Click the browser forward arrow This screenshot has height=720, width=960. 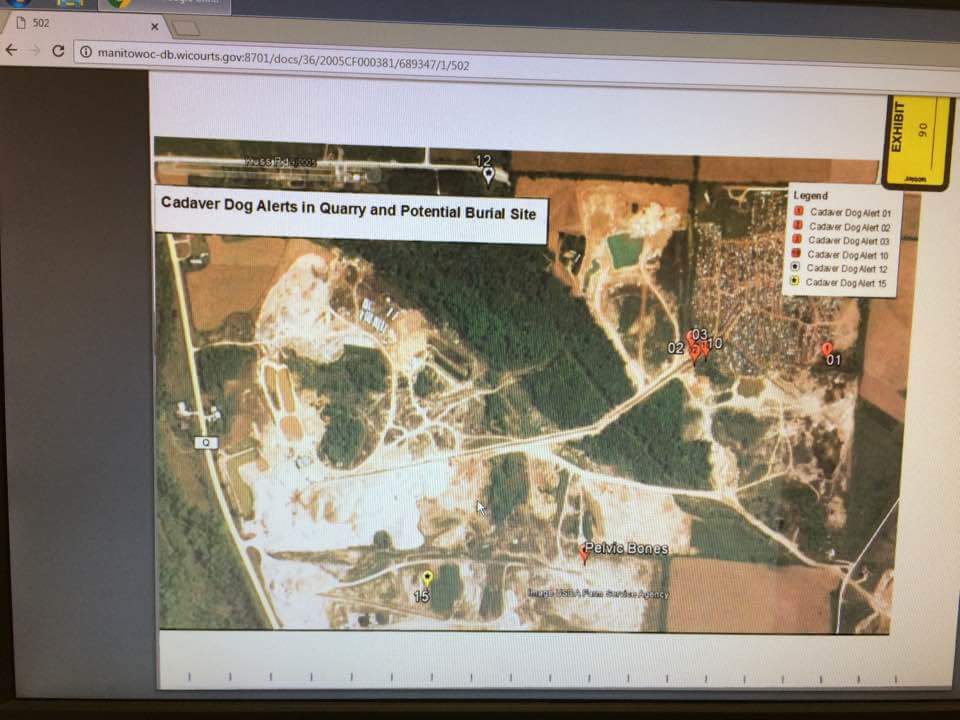click(35, 51)
